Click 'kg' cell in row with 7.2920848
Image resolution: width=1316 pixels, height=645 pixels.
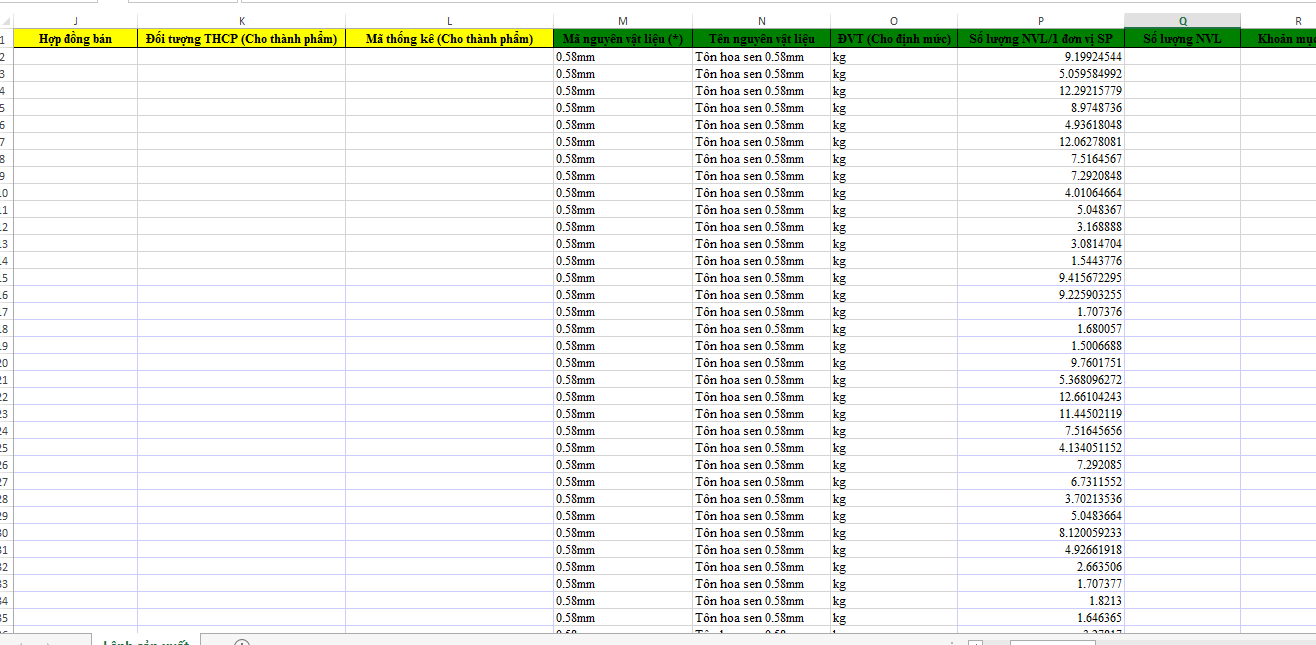click(x=894, y=176)
